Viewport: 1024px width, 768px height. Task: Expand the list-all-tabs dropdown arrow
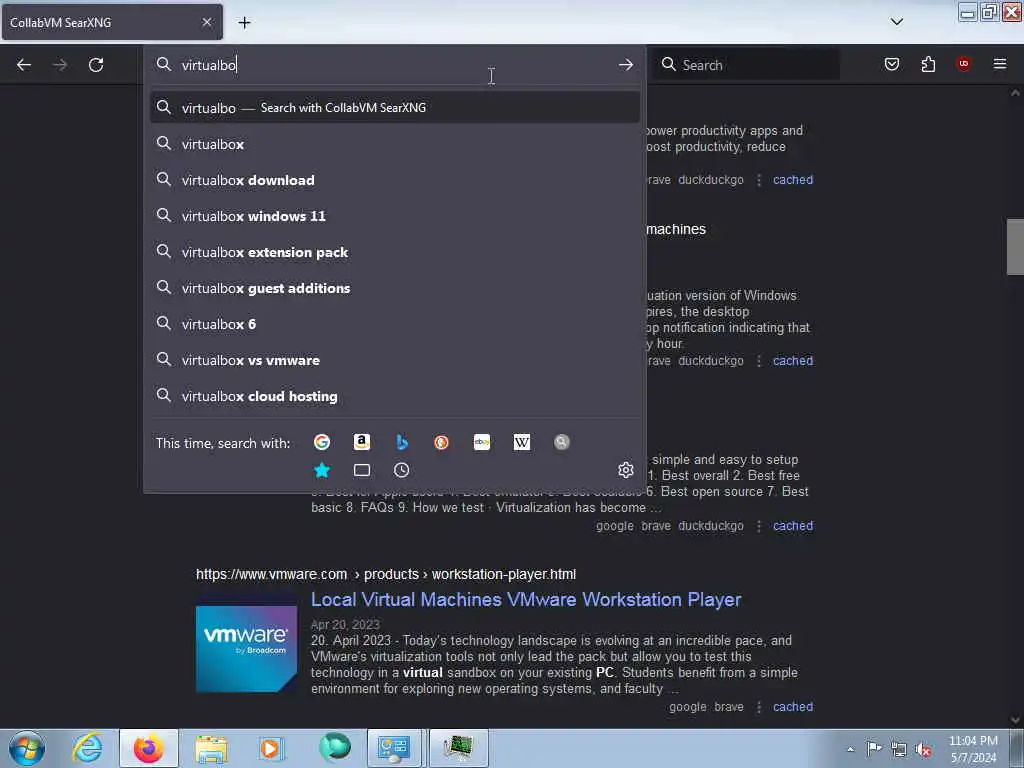897,22
